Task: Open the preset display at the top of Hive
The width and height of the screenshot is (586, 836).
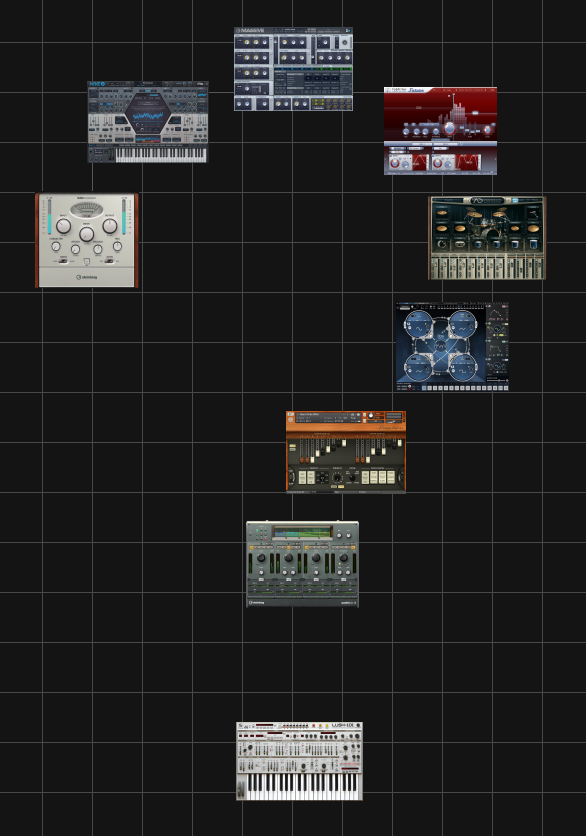Action: tap(148, 84)
